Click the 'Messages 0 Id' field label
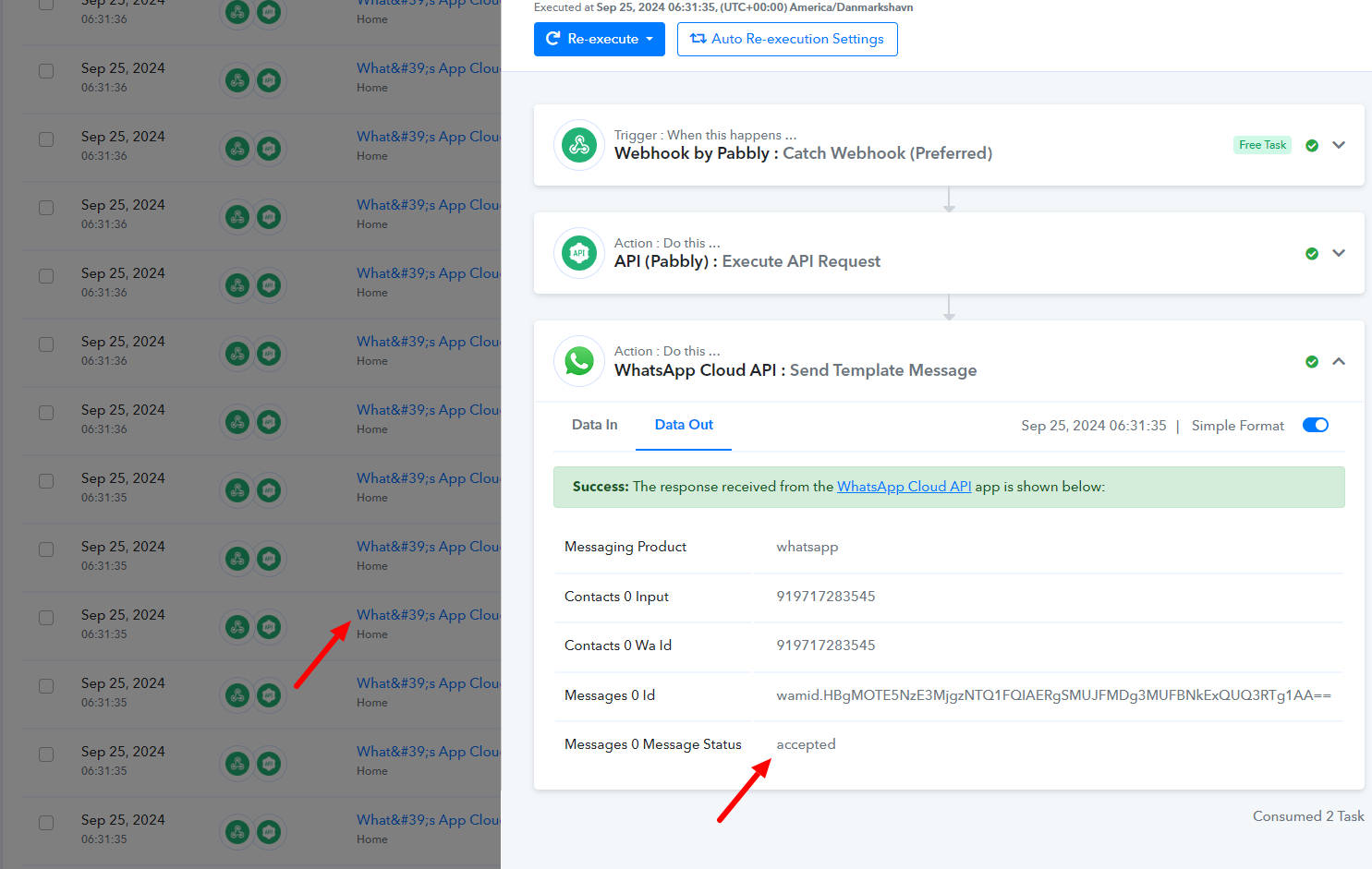Image resolution: width=1372 pixels, height=869 pixels. (610, 695)
